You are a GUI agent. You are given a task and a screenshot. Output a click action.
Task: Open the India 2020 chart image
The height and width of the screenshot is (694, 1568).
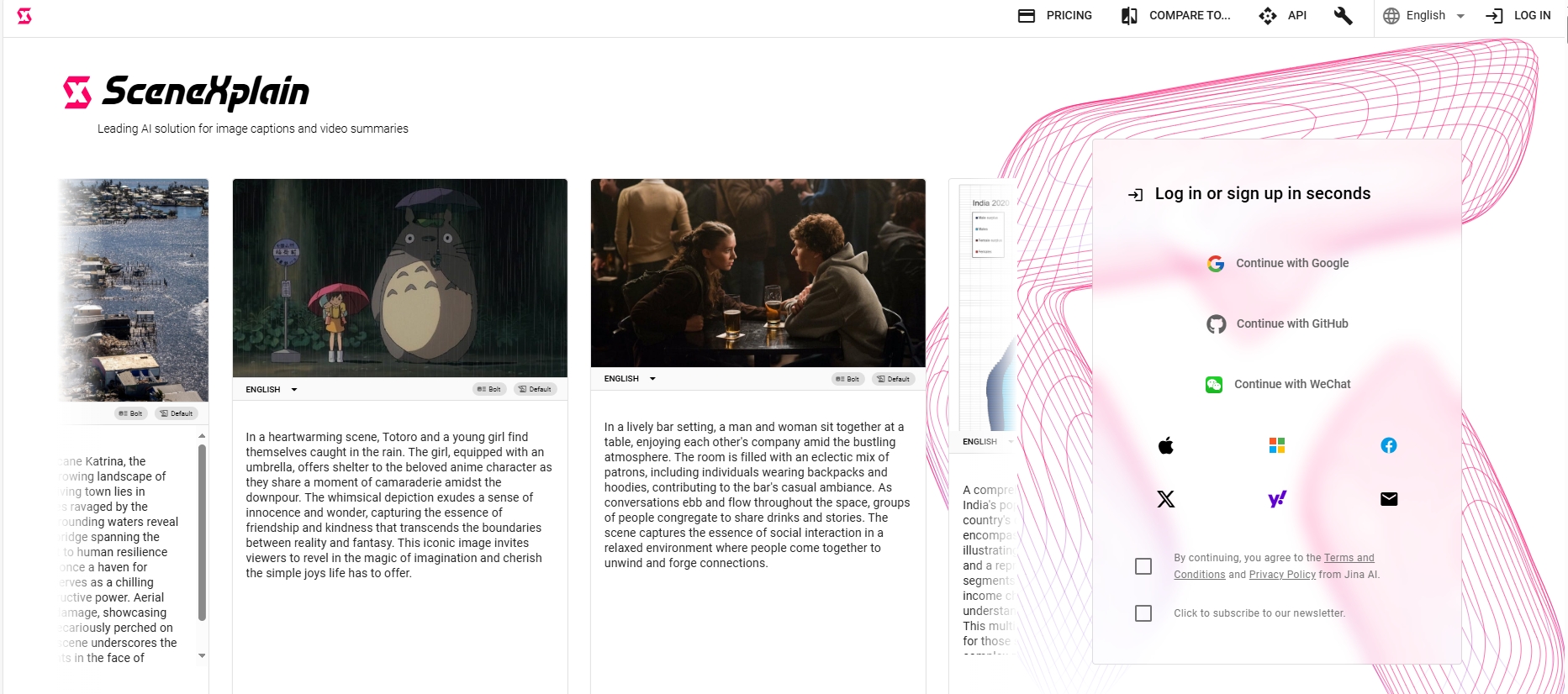[984, 307]
